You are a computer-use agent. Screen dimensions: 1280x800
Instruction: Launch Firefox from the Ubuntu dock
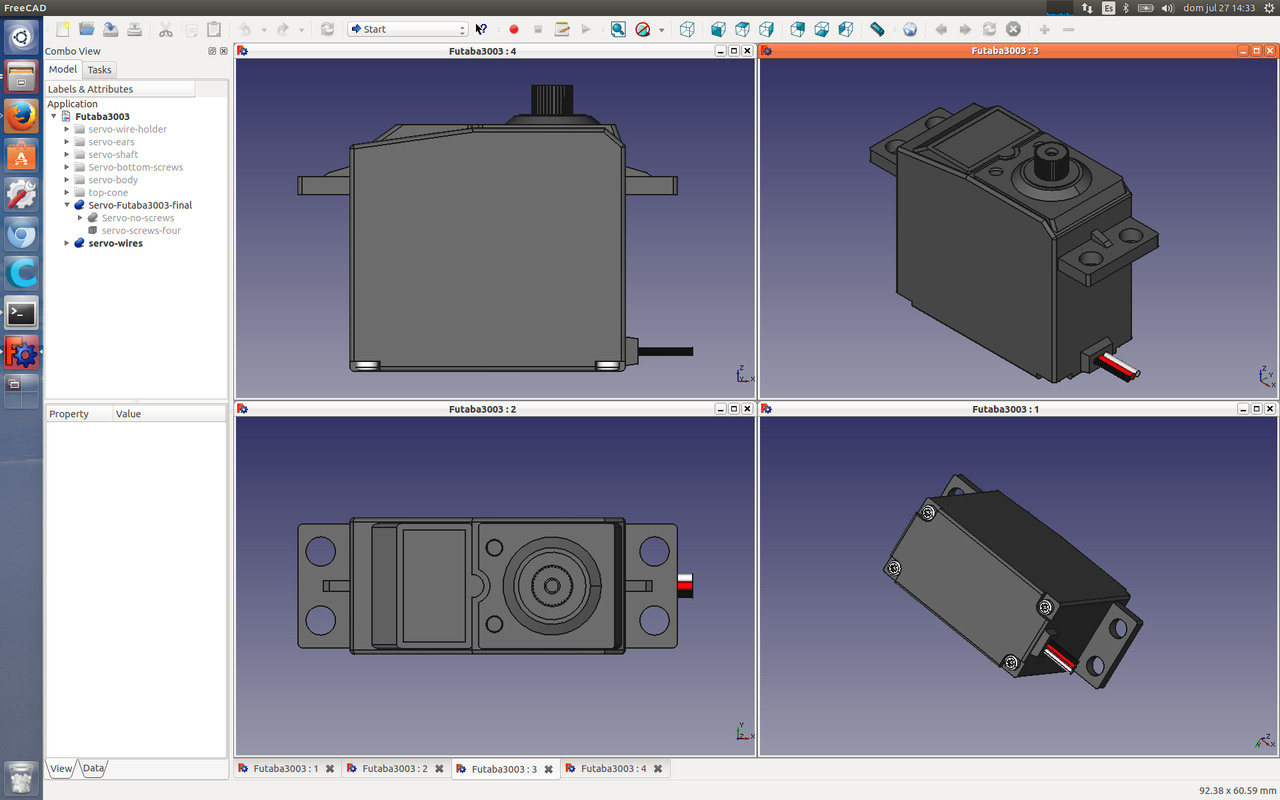coord(21,116)
